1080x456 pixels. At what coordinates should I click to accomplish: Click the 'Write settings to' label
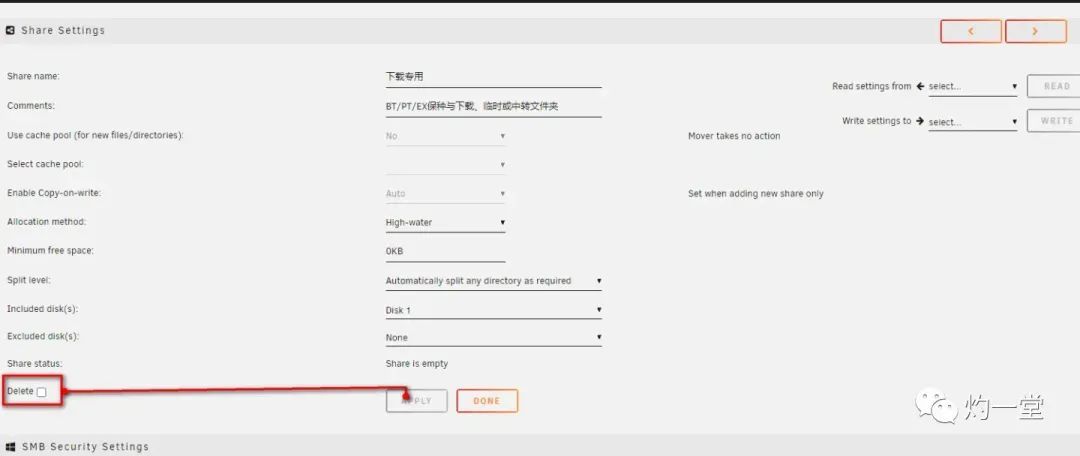tap(876, 121)
